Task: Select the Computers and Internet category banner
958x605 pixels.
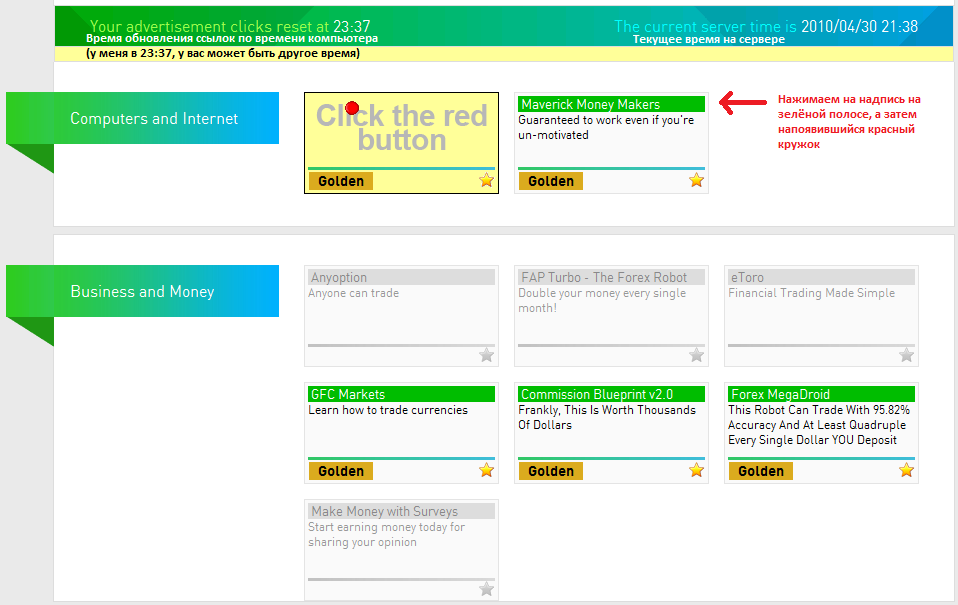Action: pyautogui.click(x=154, y=119)
